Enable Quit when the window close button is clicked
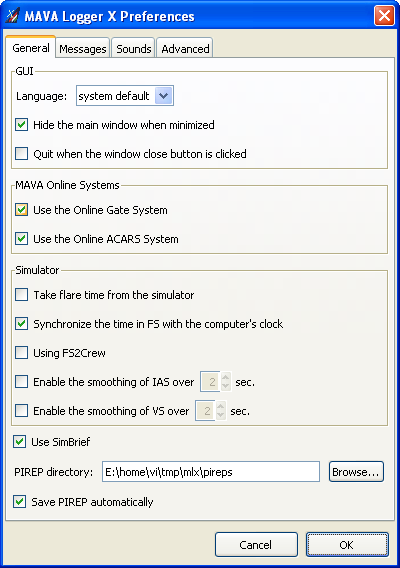 [21, 154]
